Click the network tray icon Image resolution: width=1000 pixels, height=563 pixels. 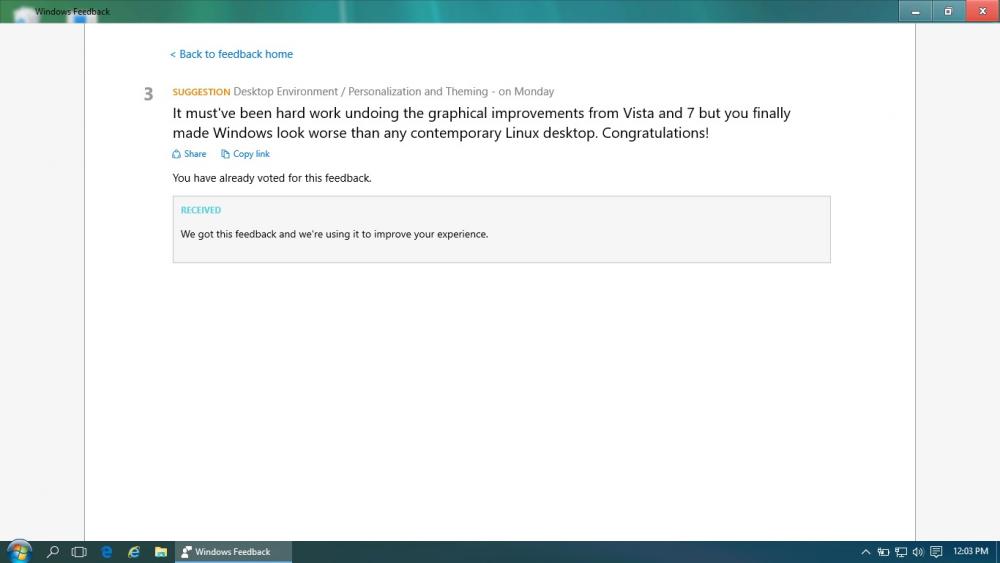click(901, 552)
